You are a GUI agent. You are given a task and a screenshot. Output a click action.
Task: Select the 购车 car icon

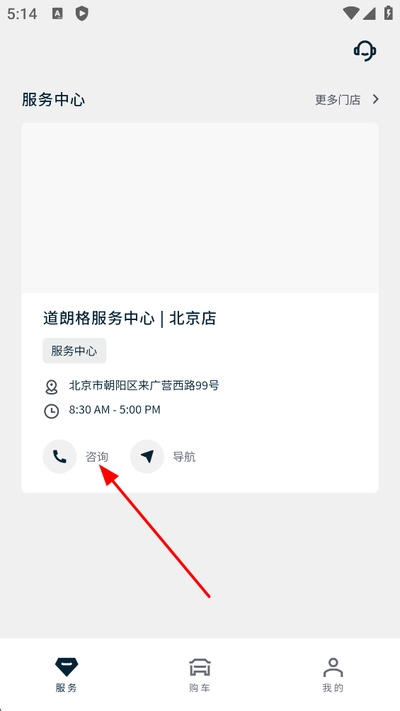click(x=200, y=667)
